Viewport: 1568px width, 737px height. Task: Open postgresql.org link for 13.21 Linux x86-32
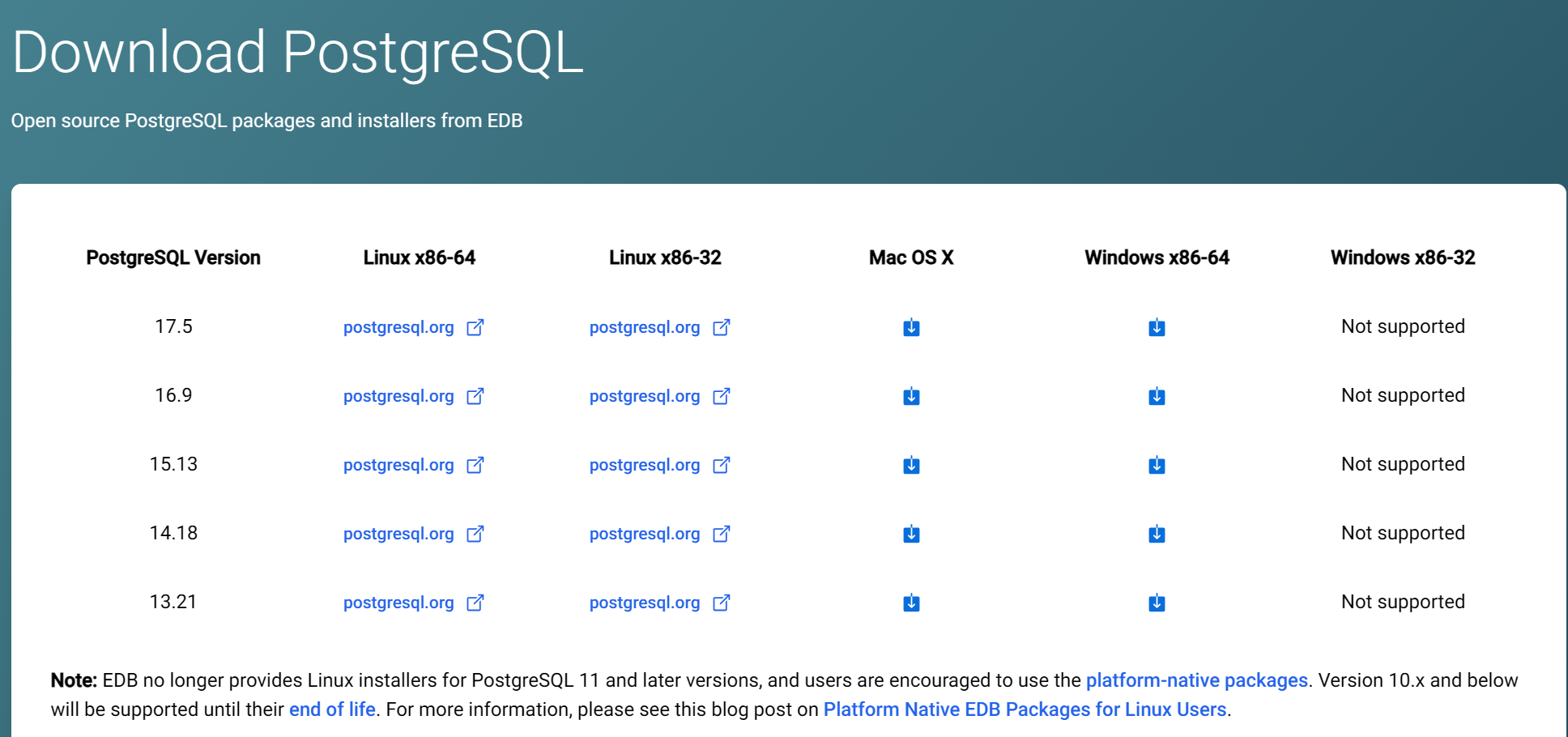(x=660, y=603)
